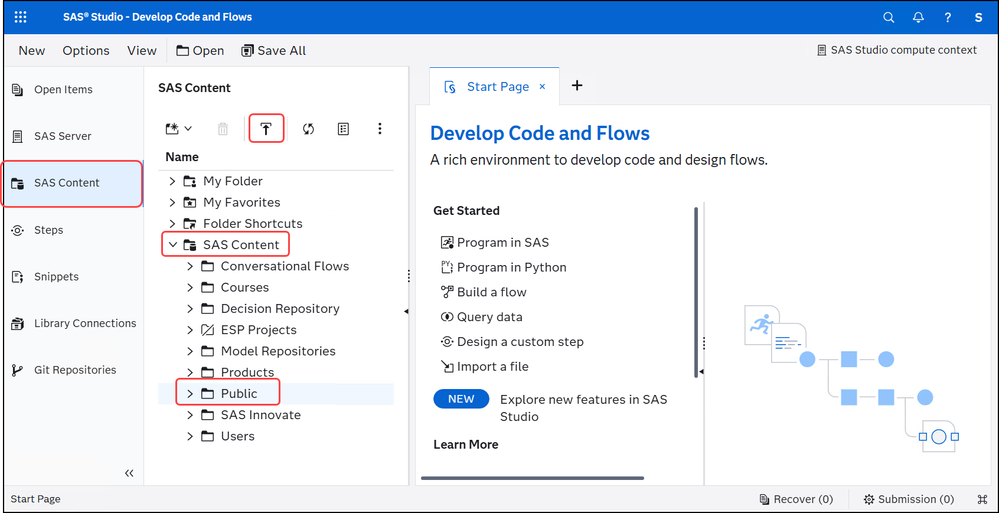Click the properties icon in the toolbar
Screen dimensions: 999x513
click(343, 129)
